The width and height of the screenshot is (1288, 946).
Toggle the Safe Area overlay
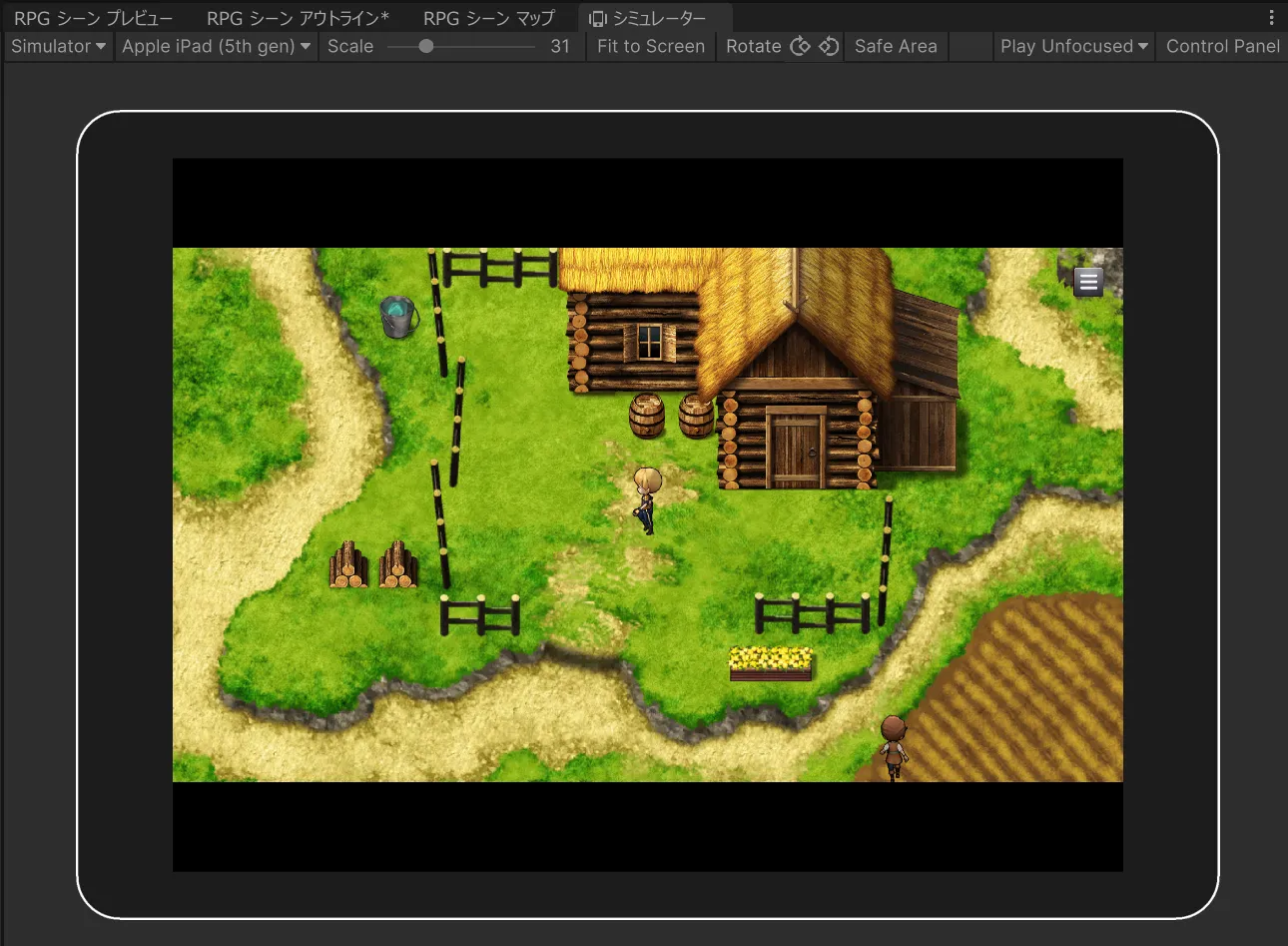(896, 46)
